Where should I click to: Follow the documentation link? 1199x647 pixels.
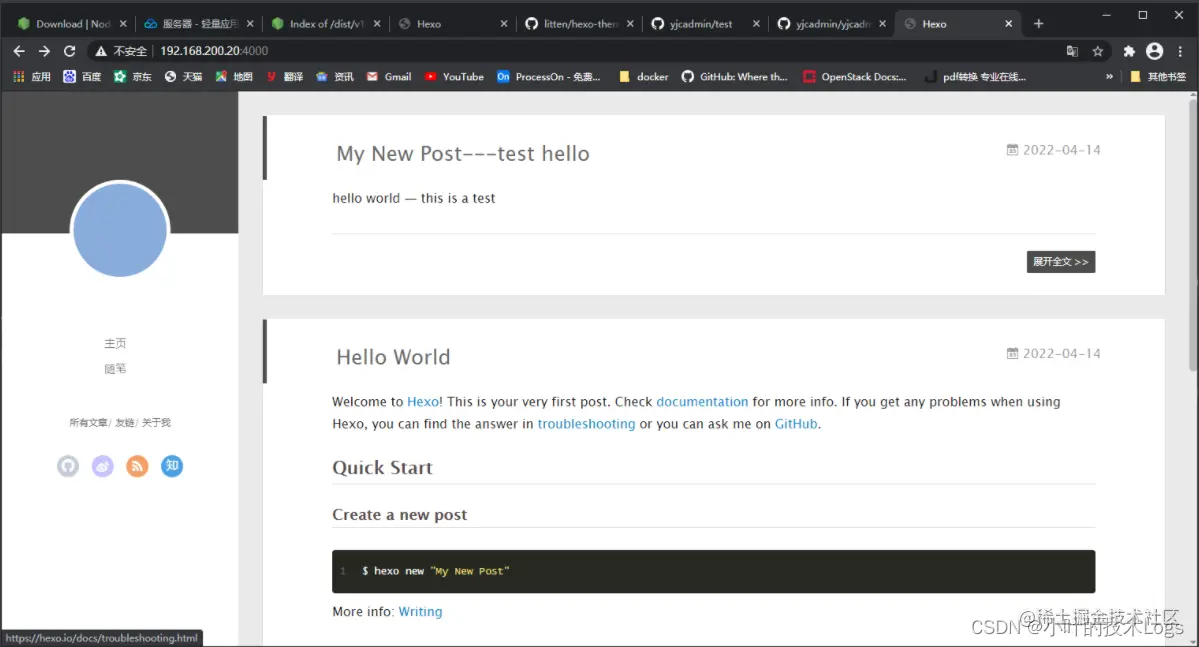point(702,402)
